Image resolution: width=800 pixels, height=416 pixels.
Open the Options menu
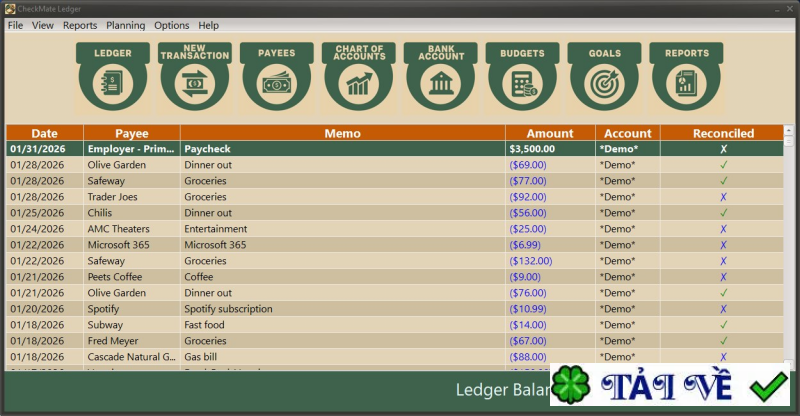(172, 26)
